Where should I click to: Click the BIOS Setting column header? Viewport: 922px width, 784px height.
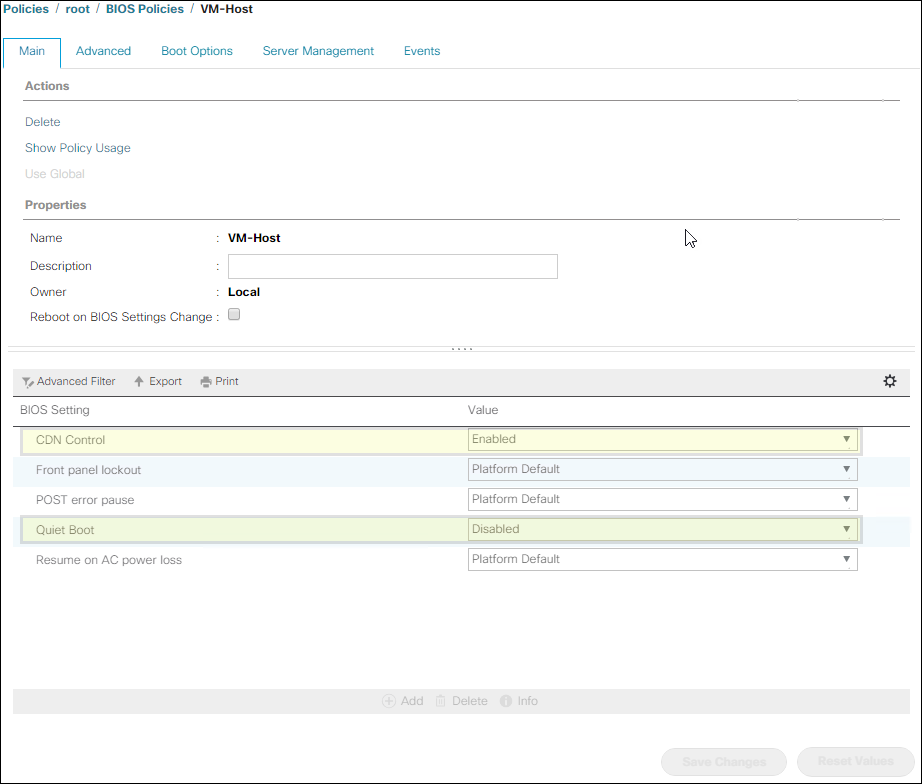(55, 410)
